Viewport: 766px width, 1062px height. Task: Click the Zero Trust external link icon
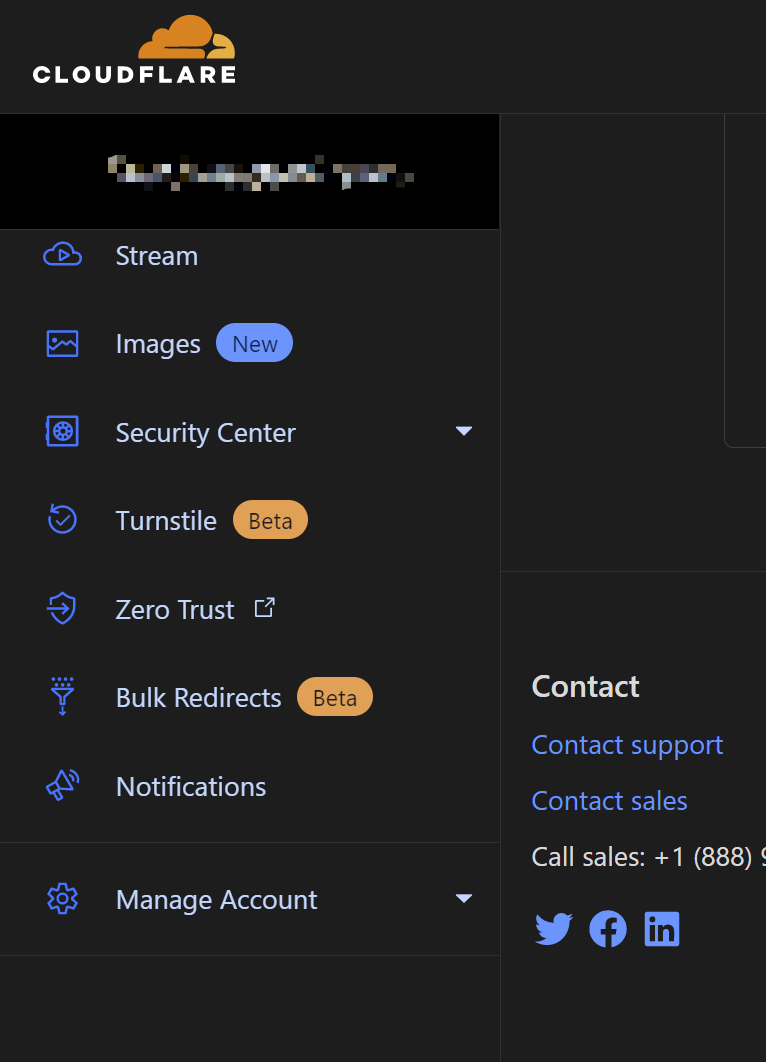[x=264, y=607]
